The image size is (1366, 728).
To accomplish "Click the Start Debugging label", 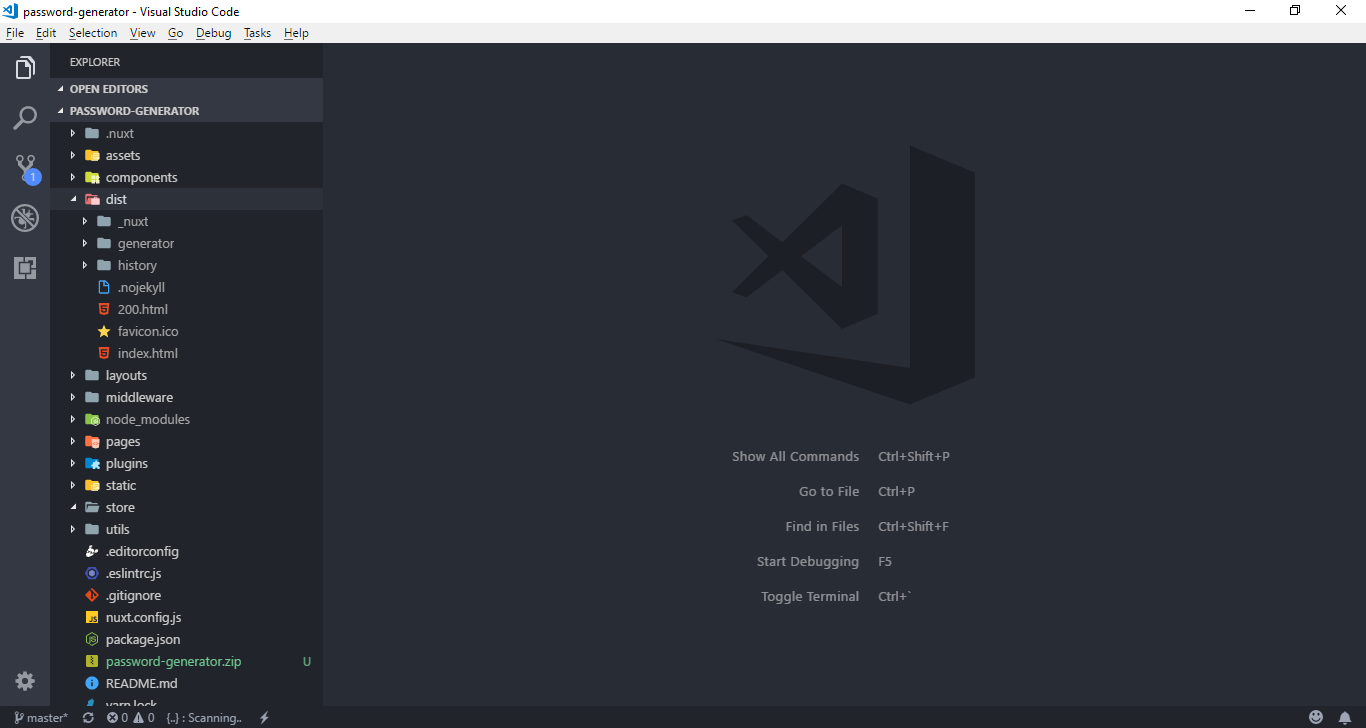I will tap(808, 561).
